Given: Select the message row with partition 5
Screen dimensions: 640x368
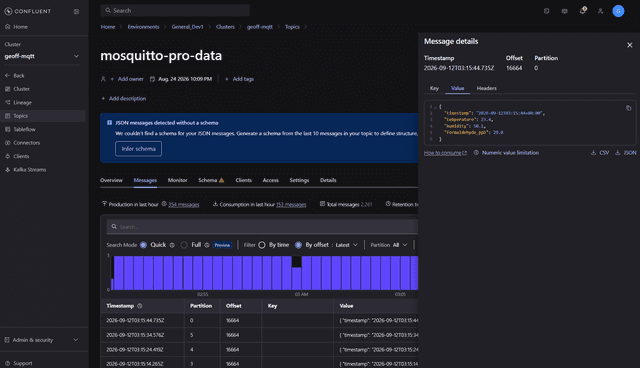Looking at the screenshot, I should 259,335.
